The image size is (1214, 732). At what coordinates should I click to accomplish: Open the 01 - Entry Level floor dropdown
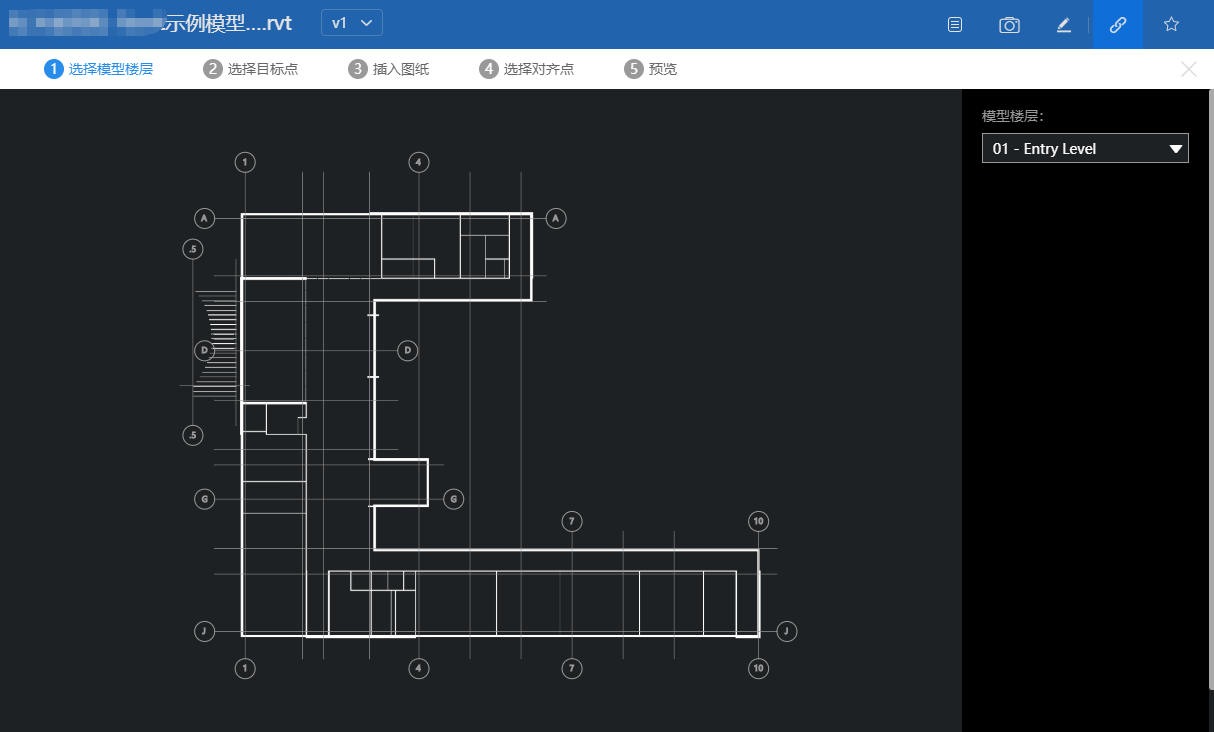tap(1085, 149)
